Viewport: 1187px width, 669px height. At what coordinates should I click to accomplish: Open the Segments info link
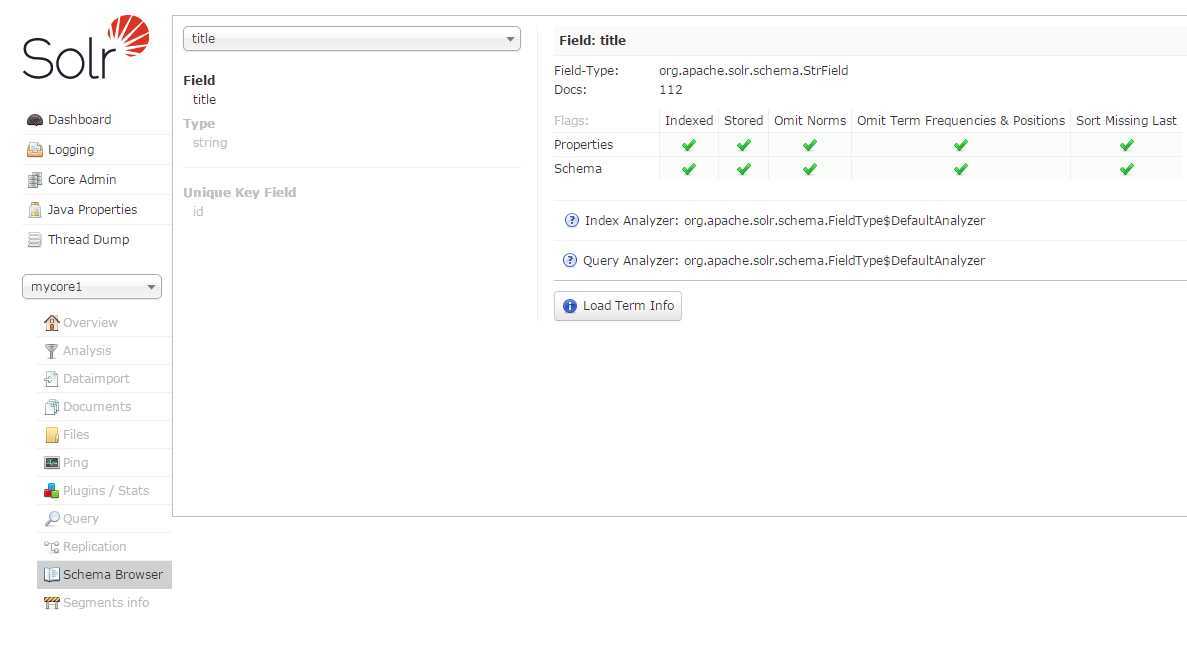106,602
